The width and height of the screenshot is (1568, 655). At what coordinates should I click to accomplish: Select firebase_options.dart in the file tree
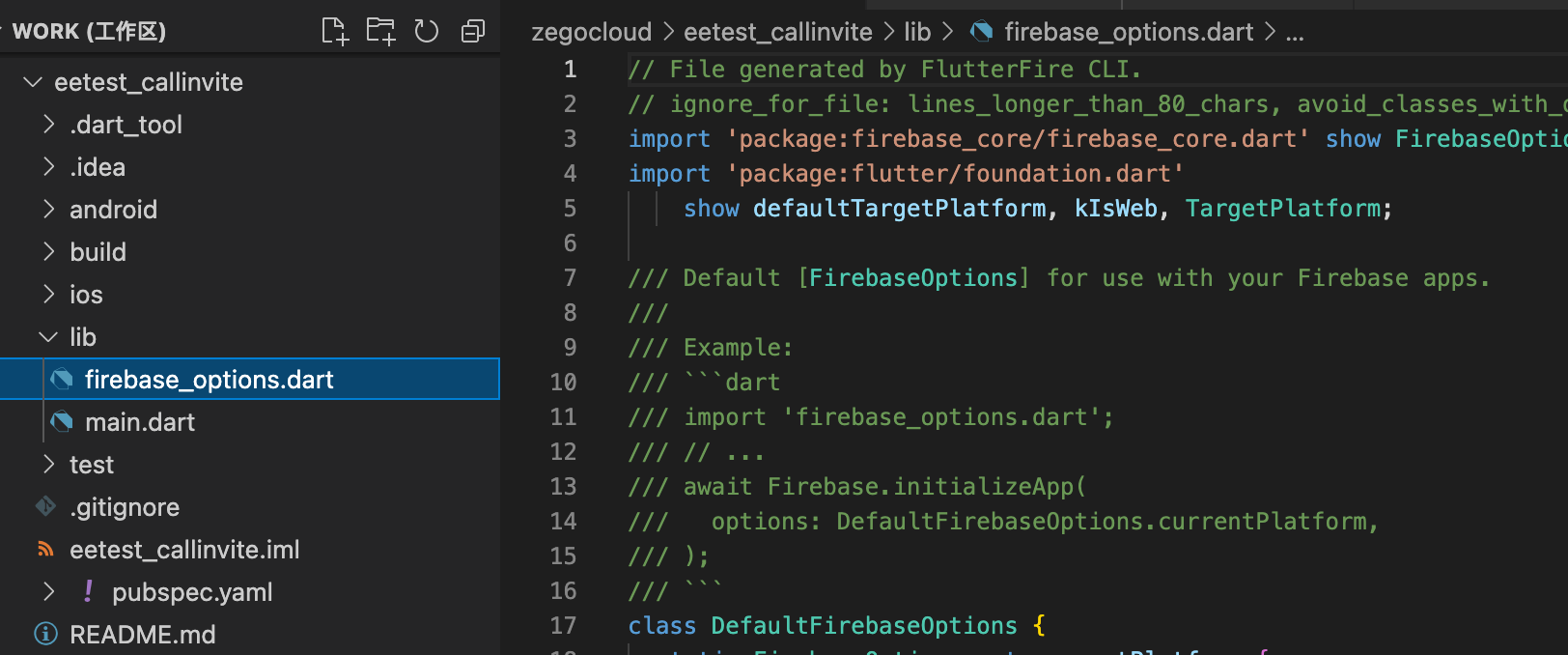[x=250, y=380]
